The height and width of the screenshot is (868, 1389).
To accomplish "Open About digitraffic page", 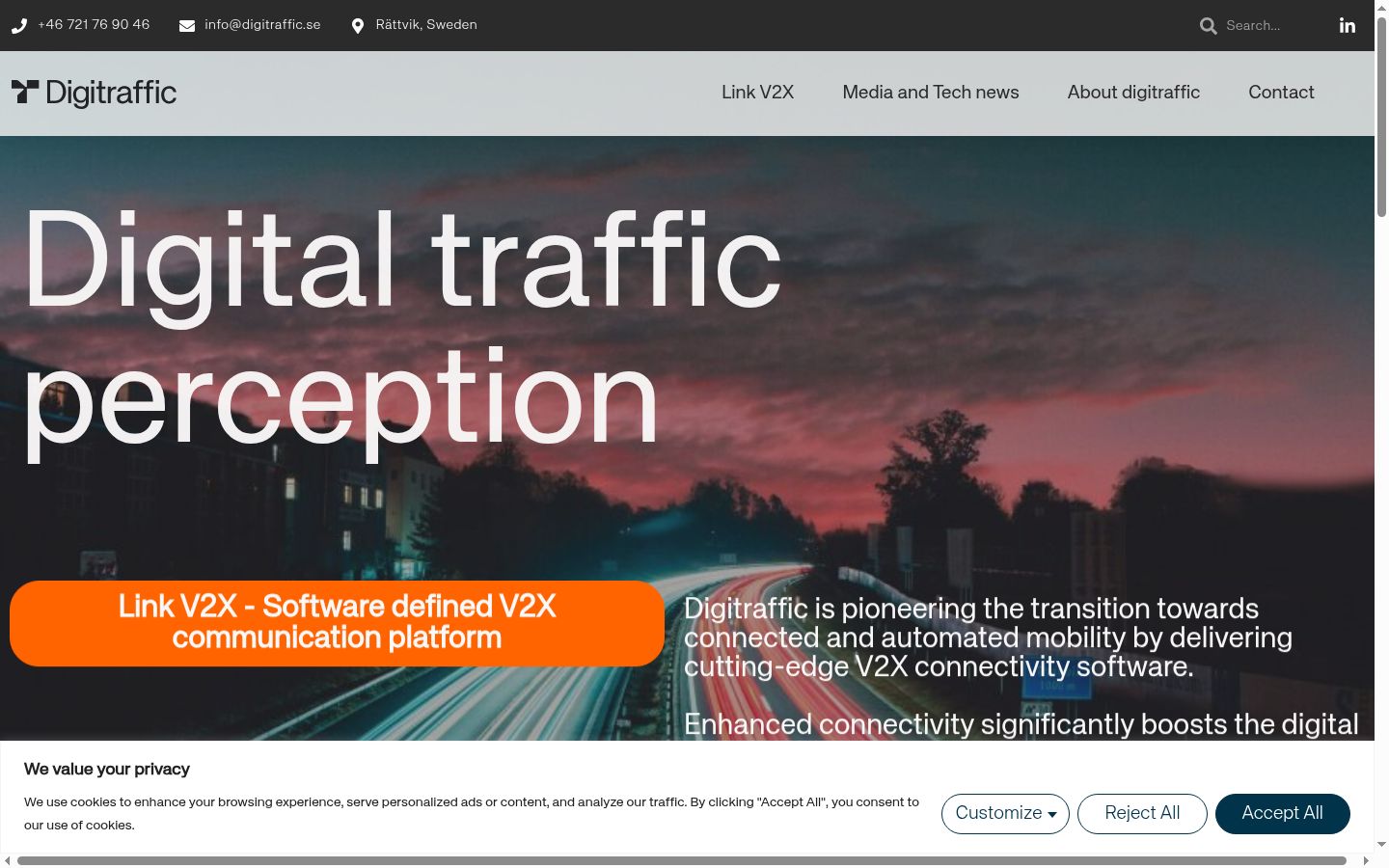I will (x=1133, y=93).
